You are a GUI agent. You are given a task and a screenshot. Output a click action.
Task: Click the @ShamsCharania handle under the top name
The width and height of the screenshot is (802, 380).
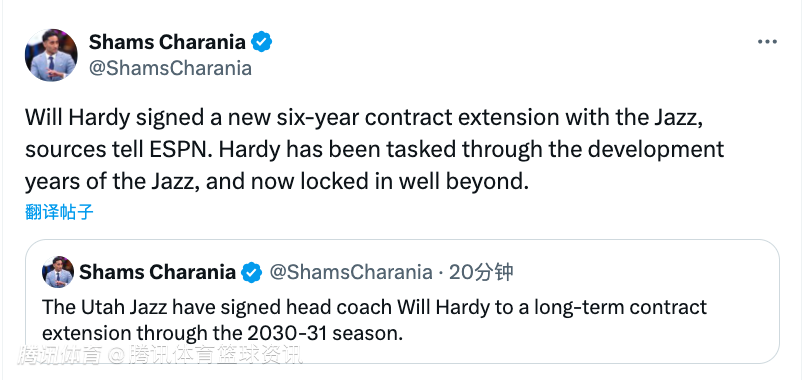[170, 68]
